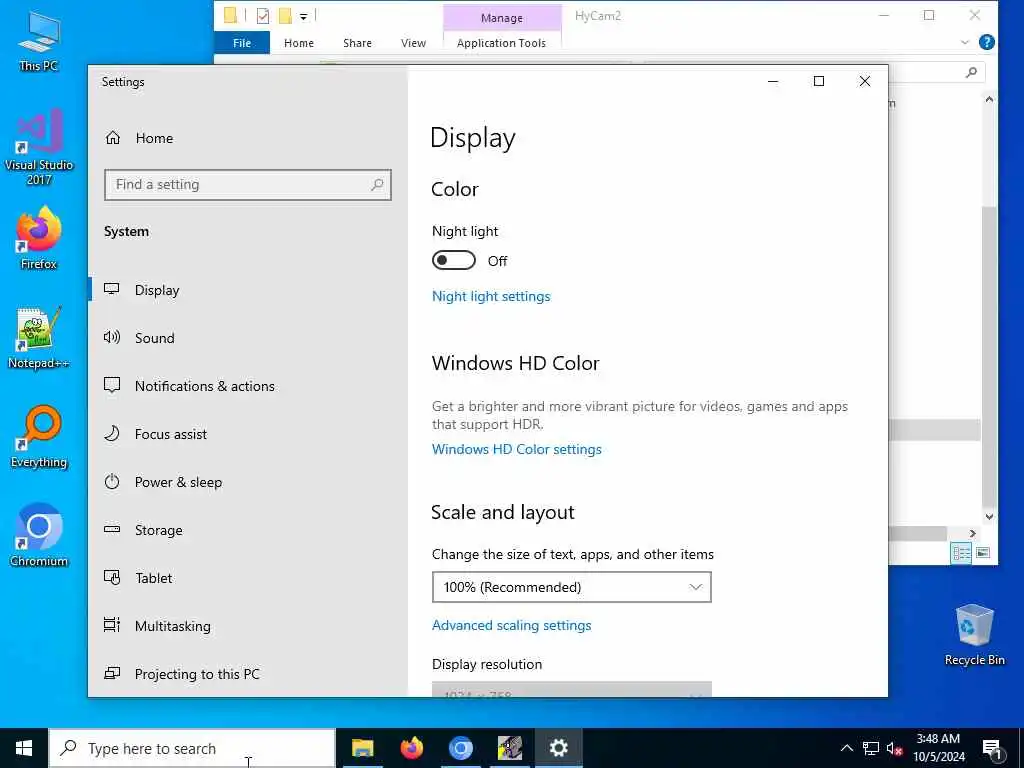The image size is (1024, 768).
Task: Click the Find a setting search field
Action: pos(248,185)
